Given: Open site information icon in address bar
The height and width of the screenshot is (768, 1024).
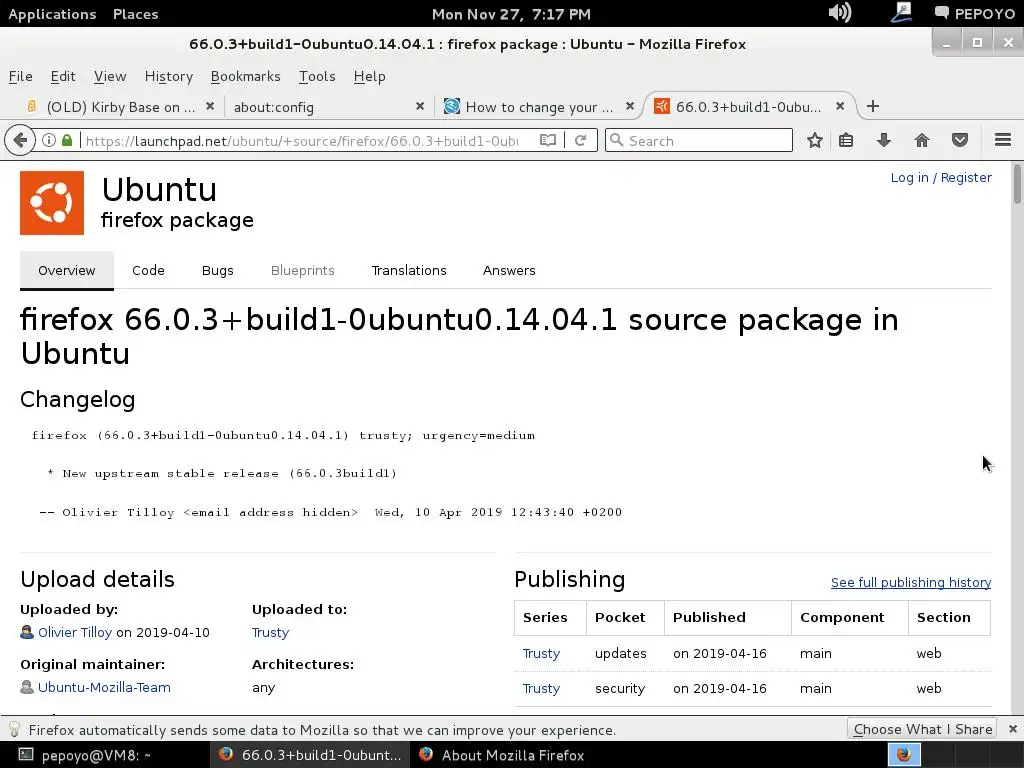Looking at the screenshot, I should tap(49, 140).
